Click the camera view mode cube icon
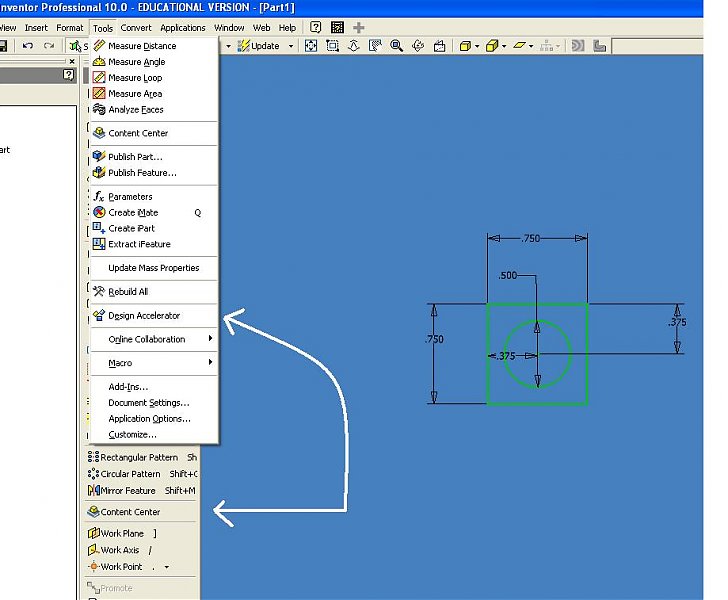Image resolution: width=728 pixels, height=600 pixels. [x=492, y=46]
